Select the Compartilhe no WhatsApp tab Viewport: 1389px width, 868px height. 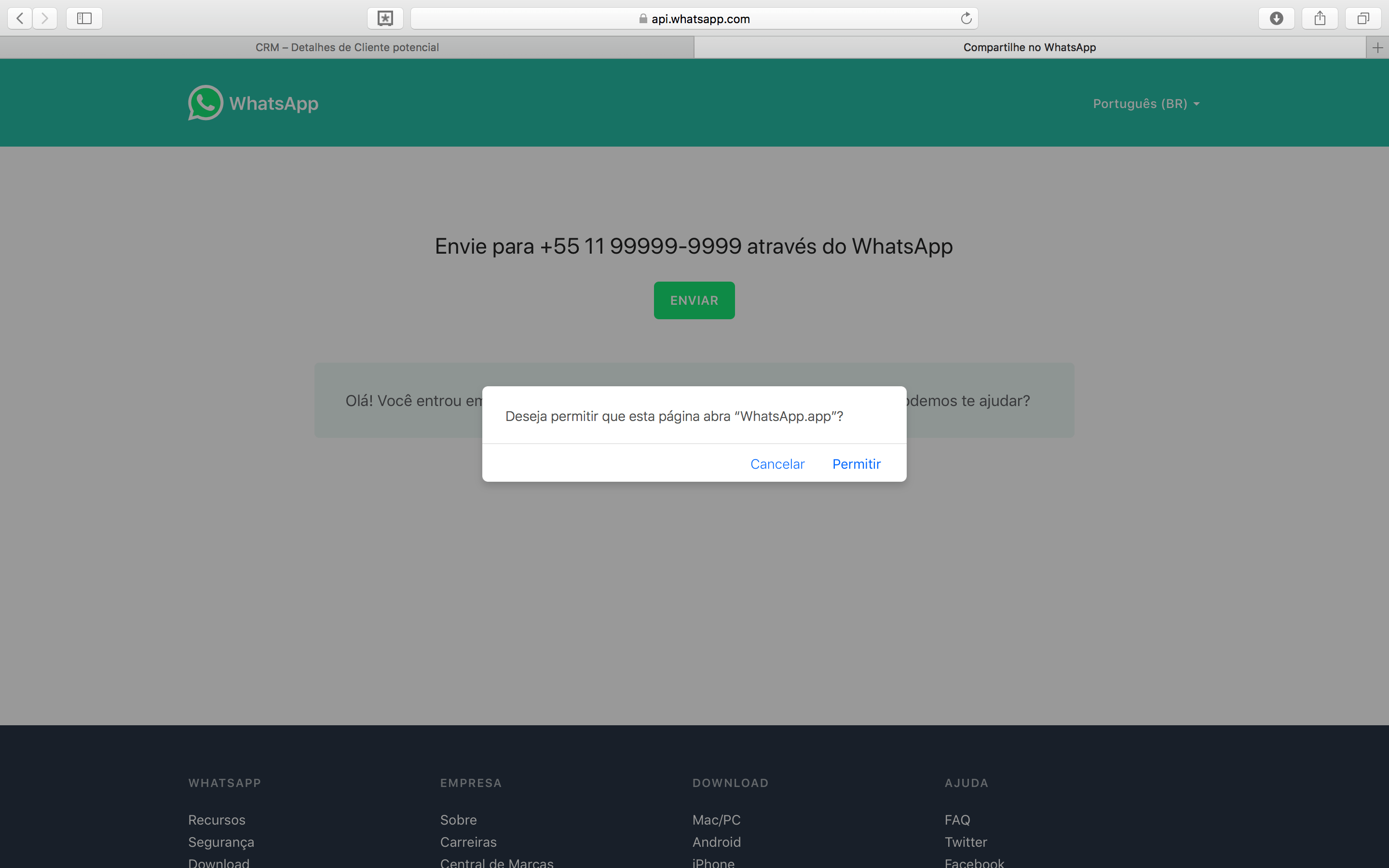(1029, 48)
